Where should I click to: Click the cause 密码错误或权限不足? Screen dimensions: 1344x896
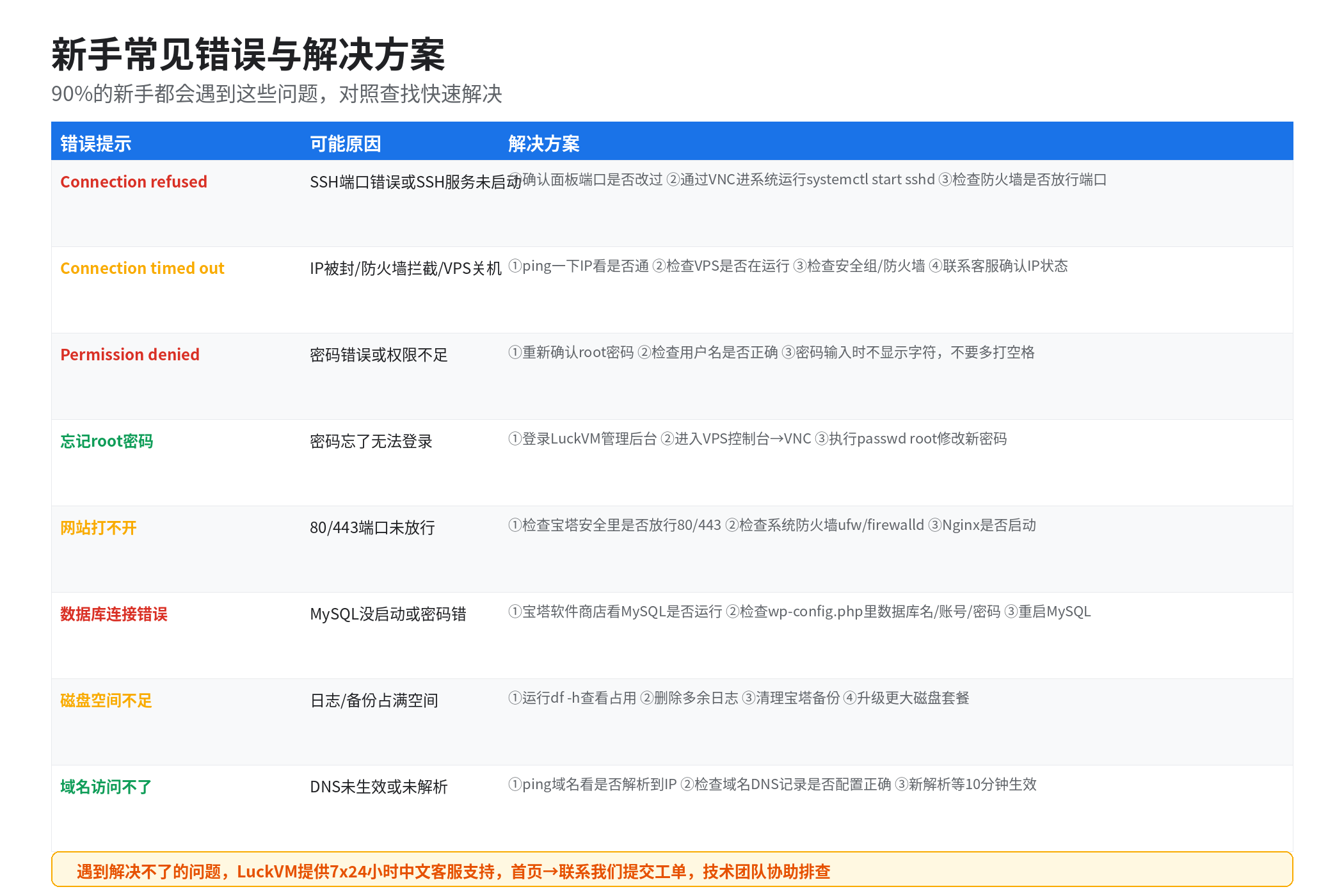[379, 355]
